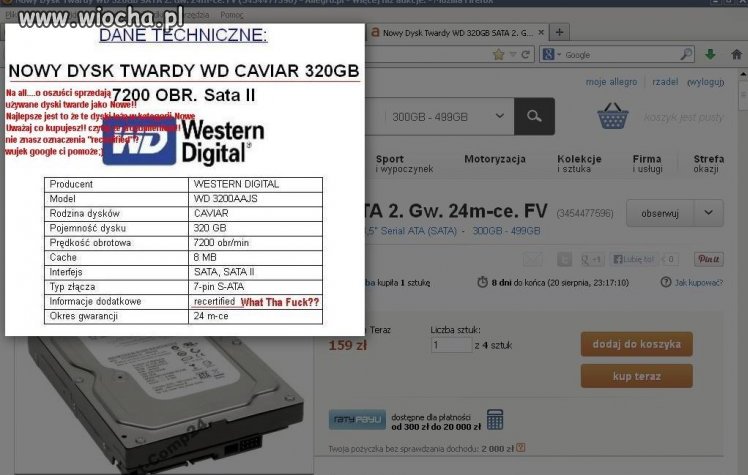Click the DANE TECHNICZNE heading
Screen dimensions: 748x475
coord(183,35)
